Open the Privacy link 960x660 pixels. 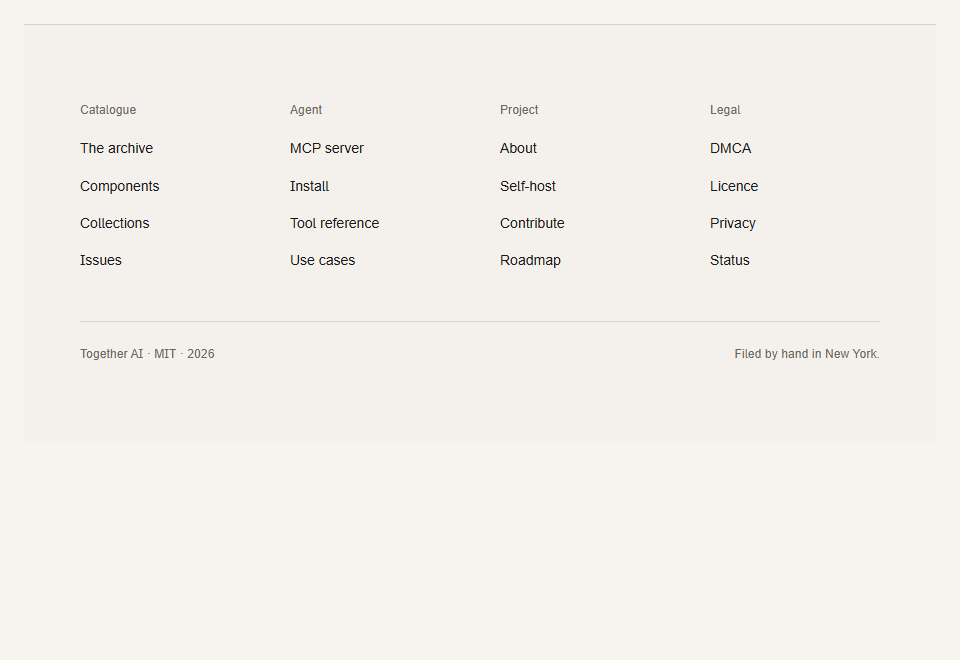[733, 223]
